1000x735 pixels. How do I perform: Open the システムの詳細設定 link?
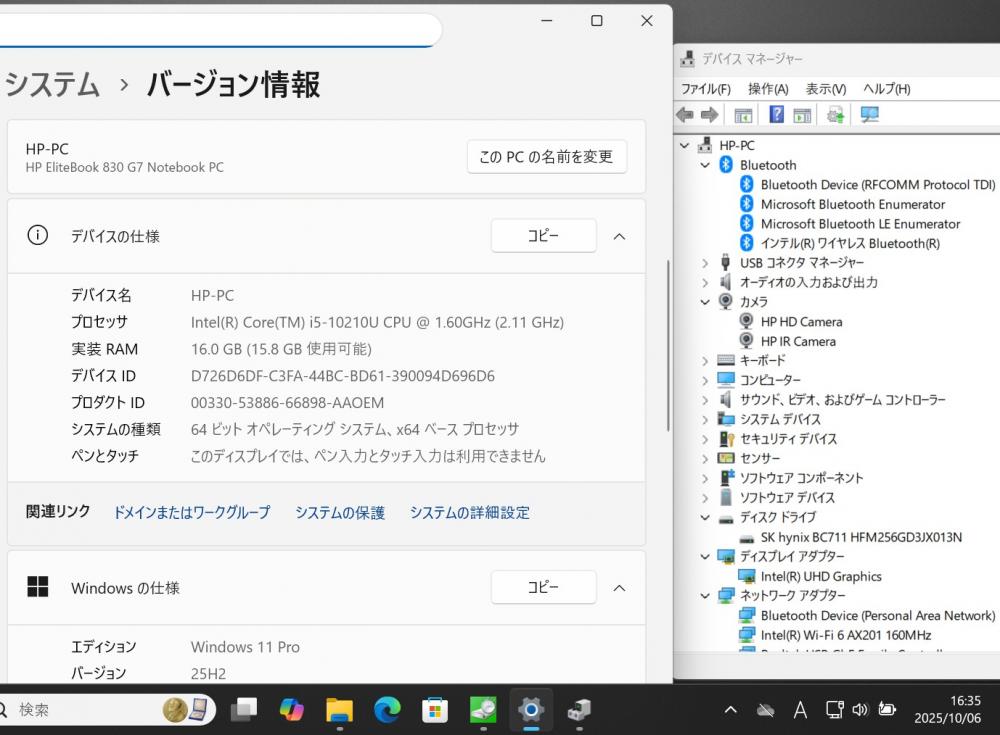(469, 512)
